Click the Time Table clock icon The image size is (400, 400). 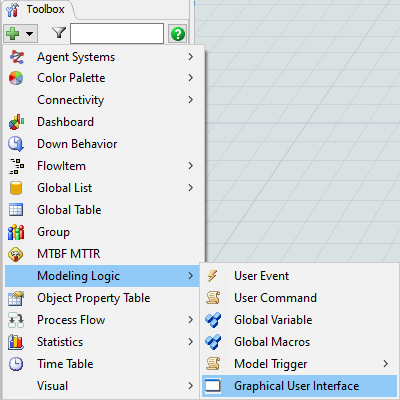[16, 364]
